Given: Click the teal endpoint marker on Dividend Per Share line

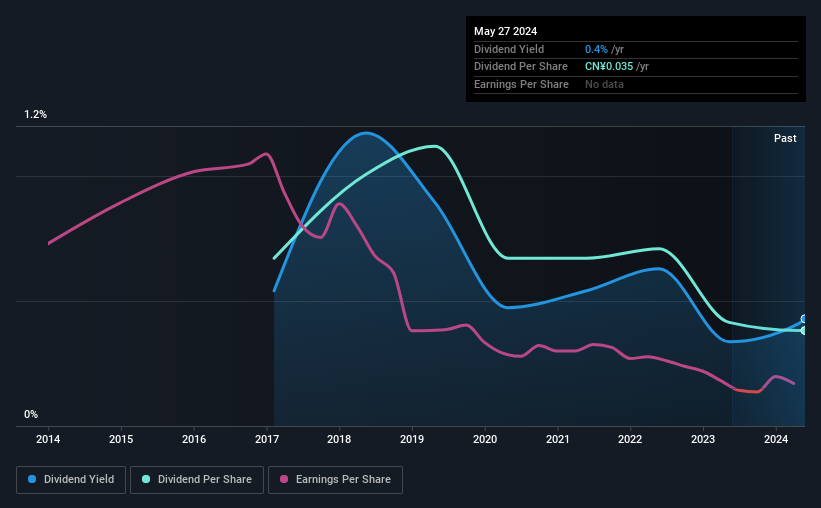Looking at the screenshot, I should (804, 330).
